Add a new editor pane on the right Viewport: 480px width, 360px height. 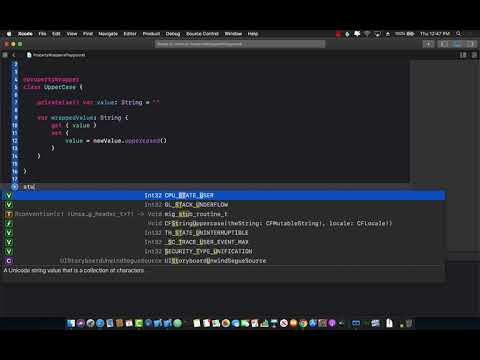(x=474, y=55)
